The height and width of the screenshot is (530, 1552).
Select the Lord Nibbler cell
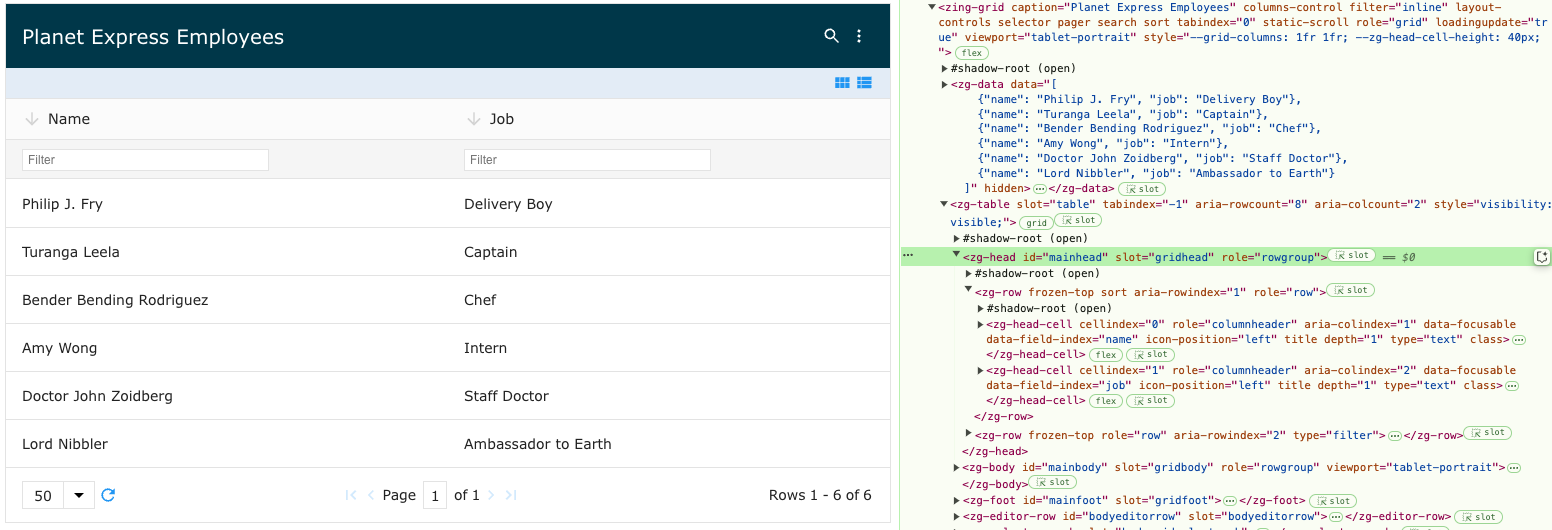(x=227, y=444)
